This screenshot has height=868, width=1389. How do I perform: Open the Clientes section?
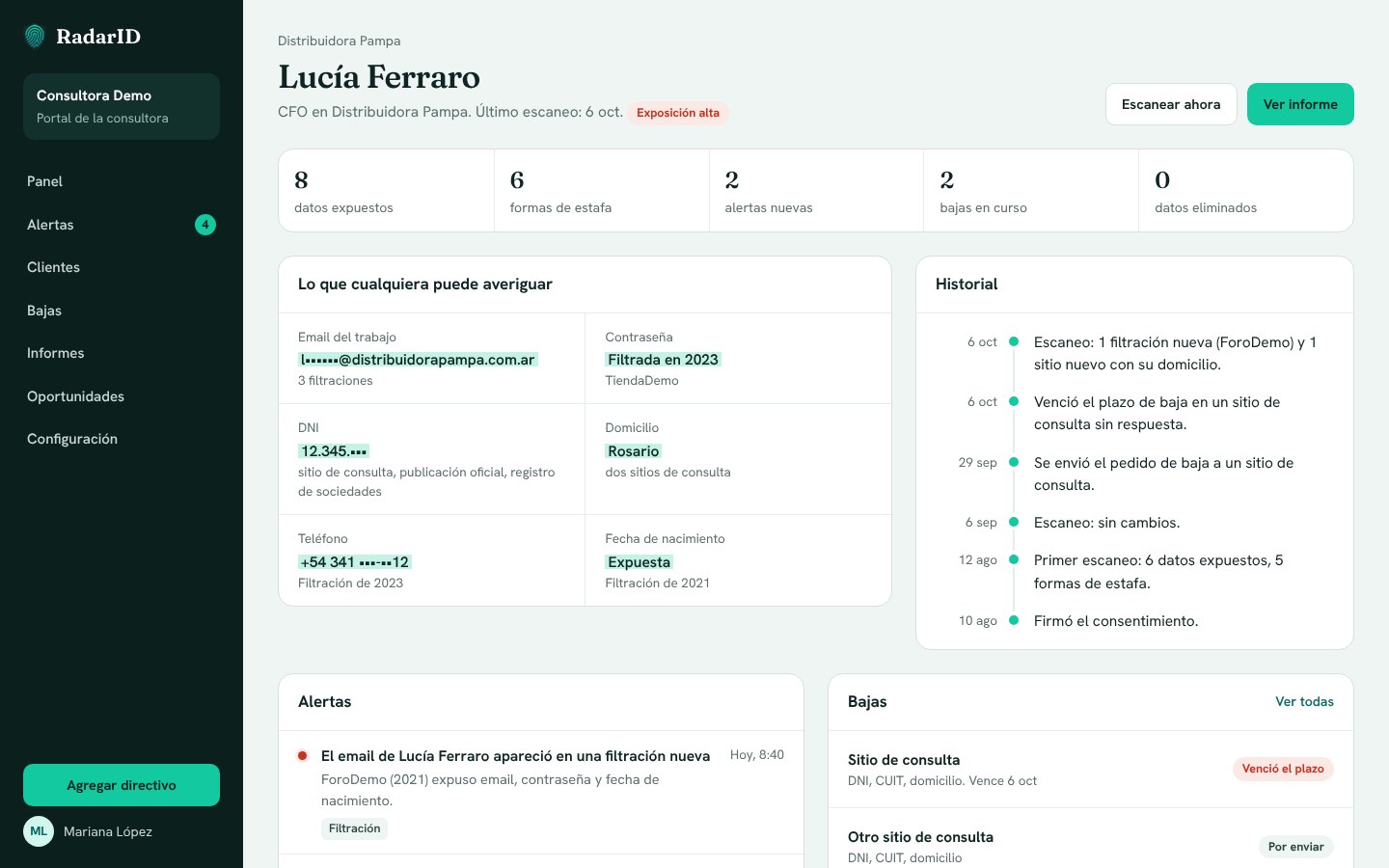pos(122,267)
